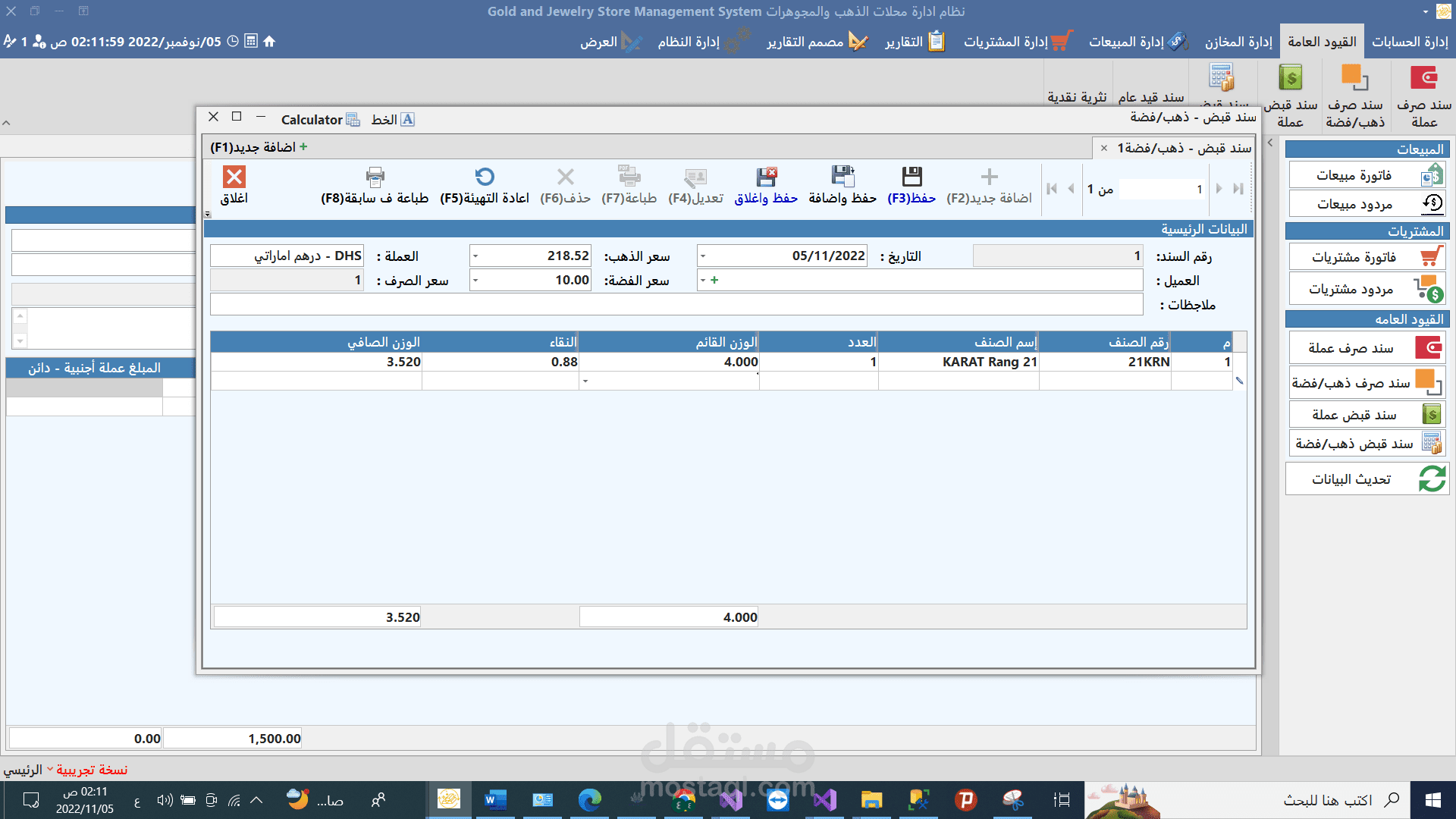Expand the date field dropdown arrow
The image size is (1456, 819).
703,256
